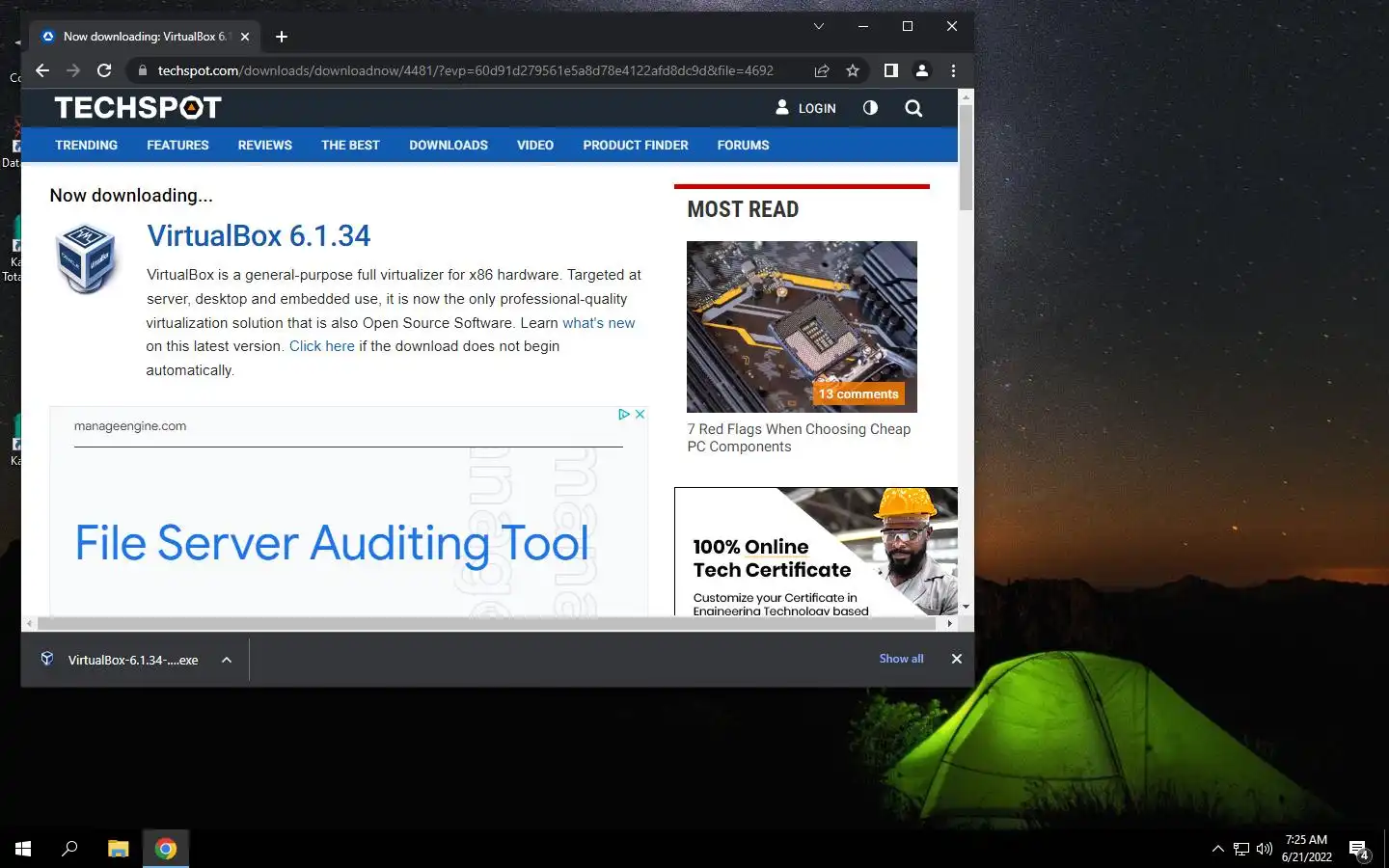The image size is (1389, 868).
Task: Click the network tray icon
Action: tap(1241, 849)
